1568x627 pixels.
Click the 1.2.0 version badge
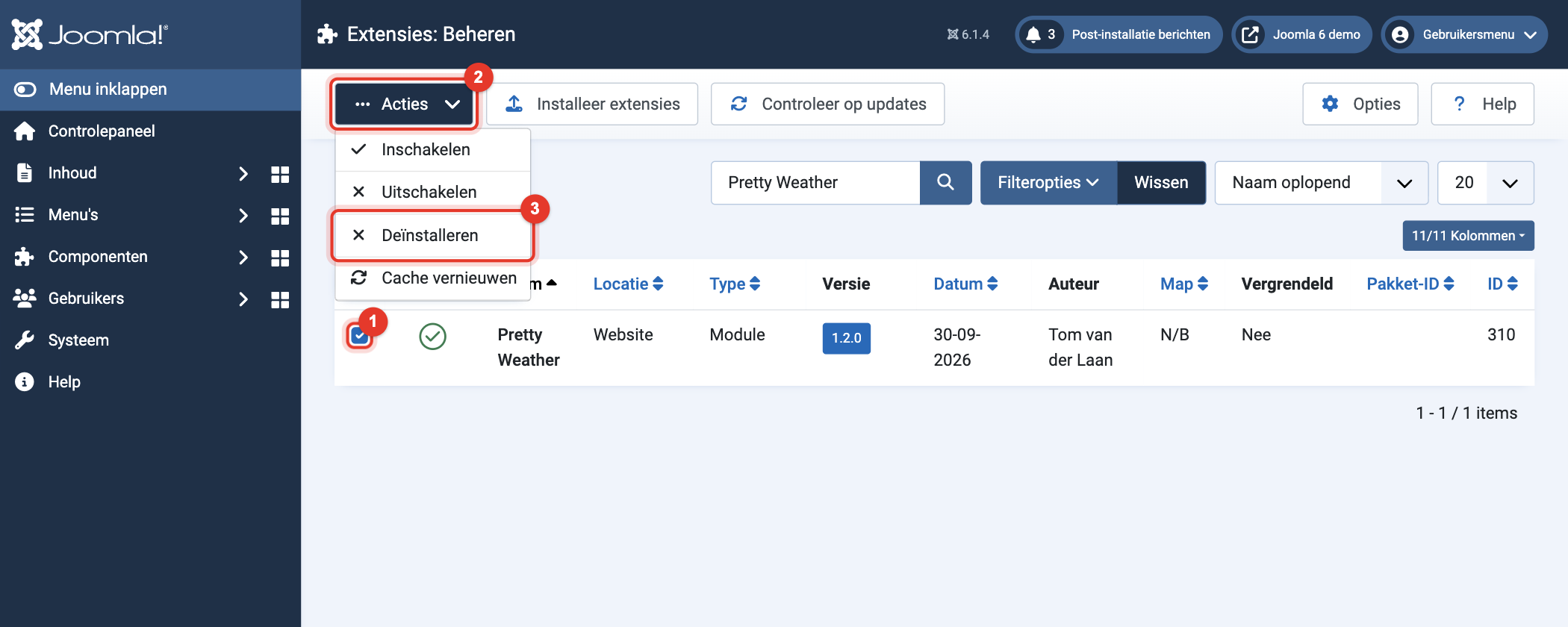click(847, 338)
